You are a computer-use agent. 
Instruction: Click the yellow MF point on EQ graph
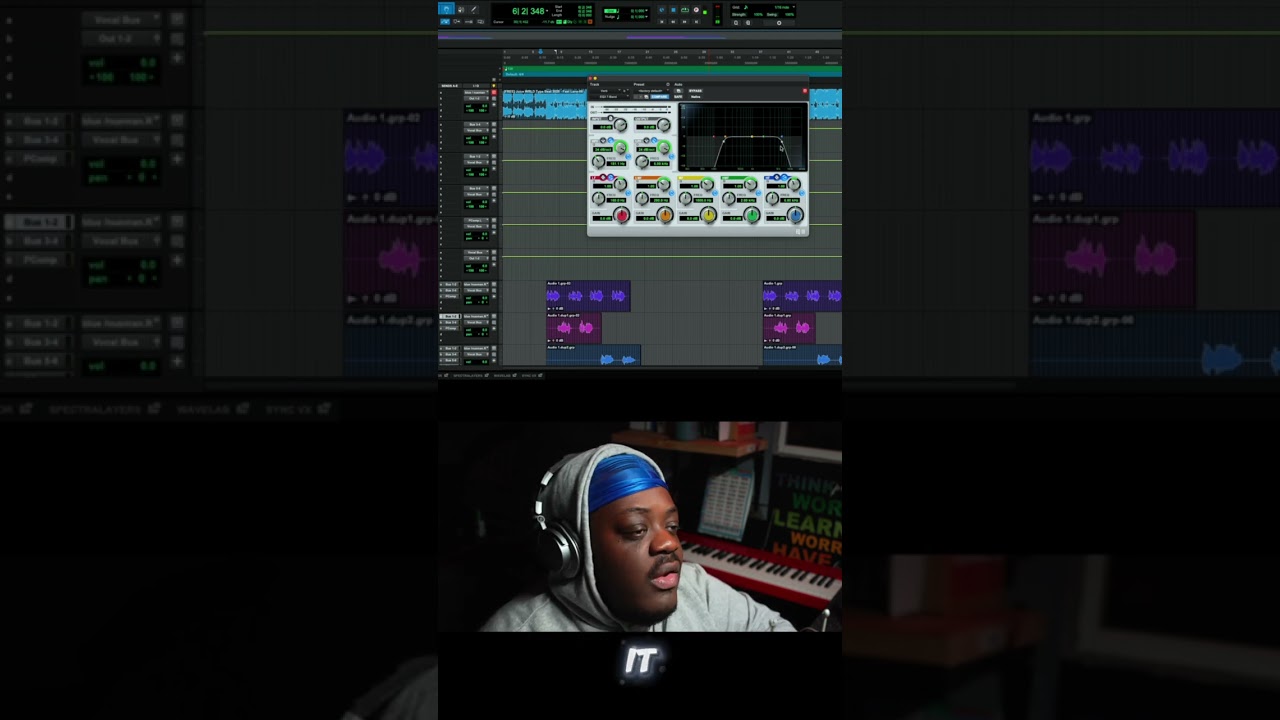pyautogui.click(x=752, y=136)
